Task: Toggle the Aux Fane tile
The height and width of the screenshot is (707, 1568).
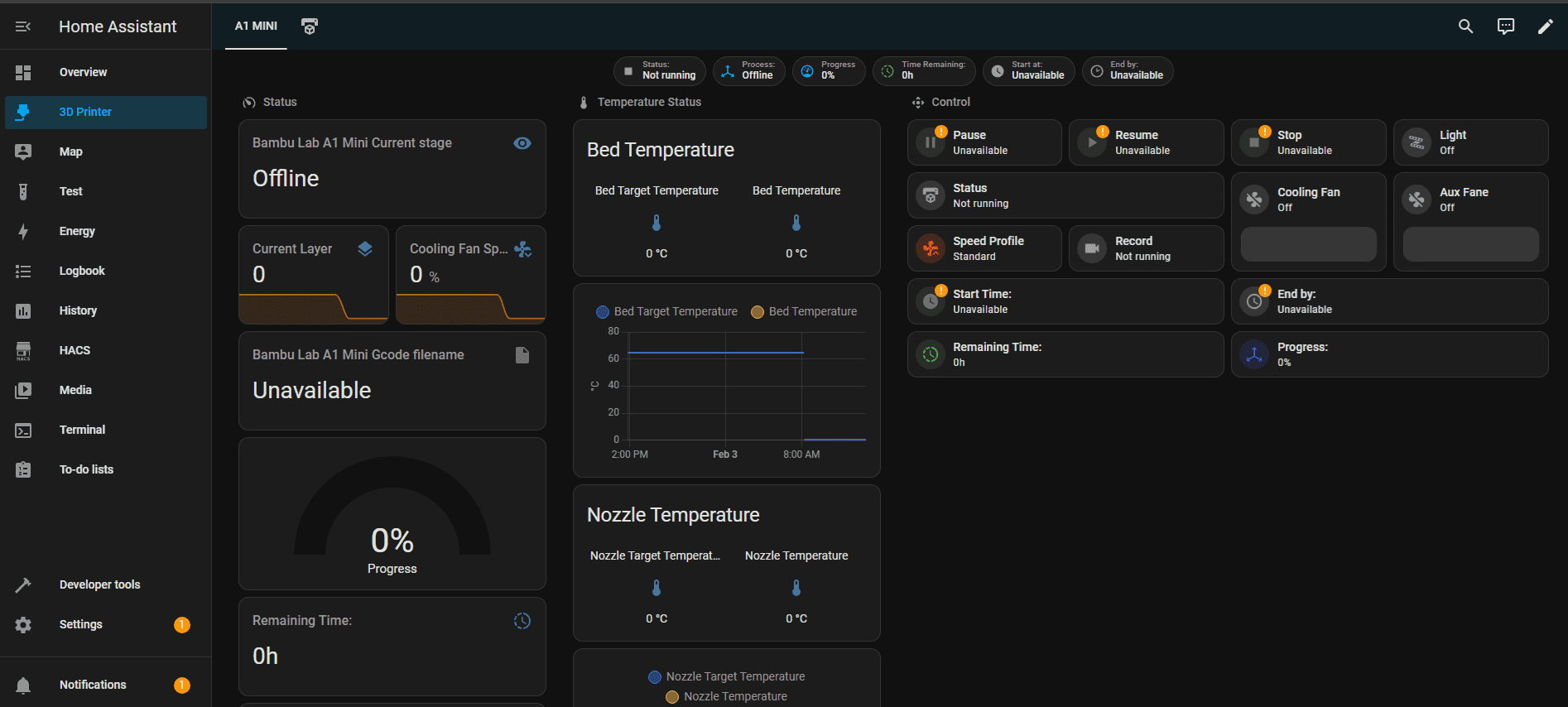Action: point(1416,199)
